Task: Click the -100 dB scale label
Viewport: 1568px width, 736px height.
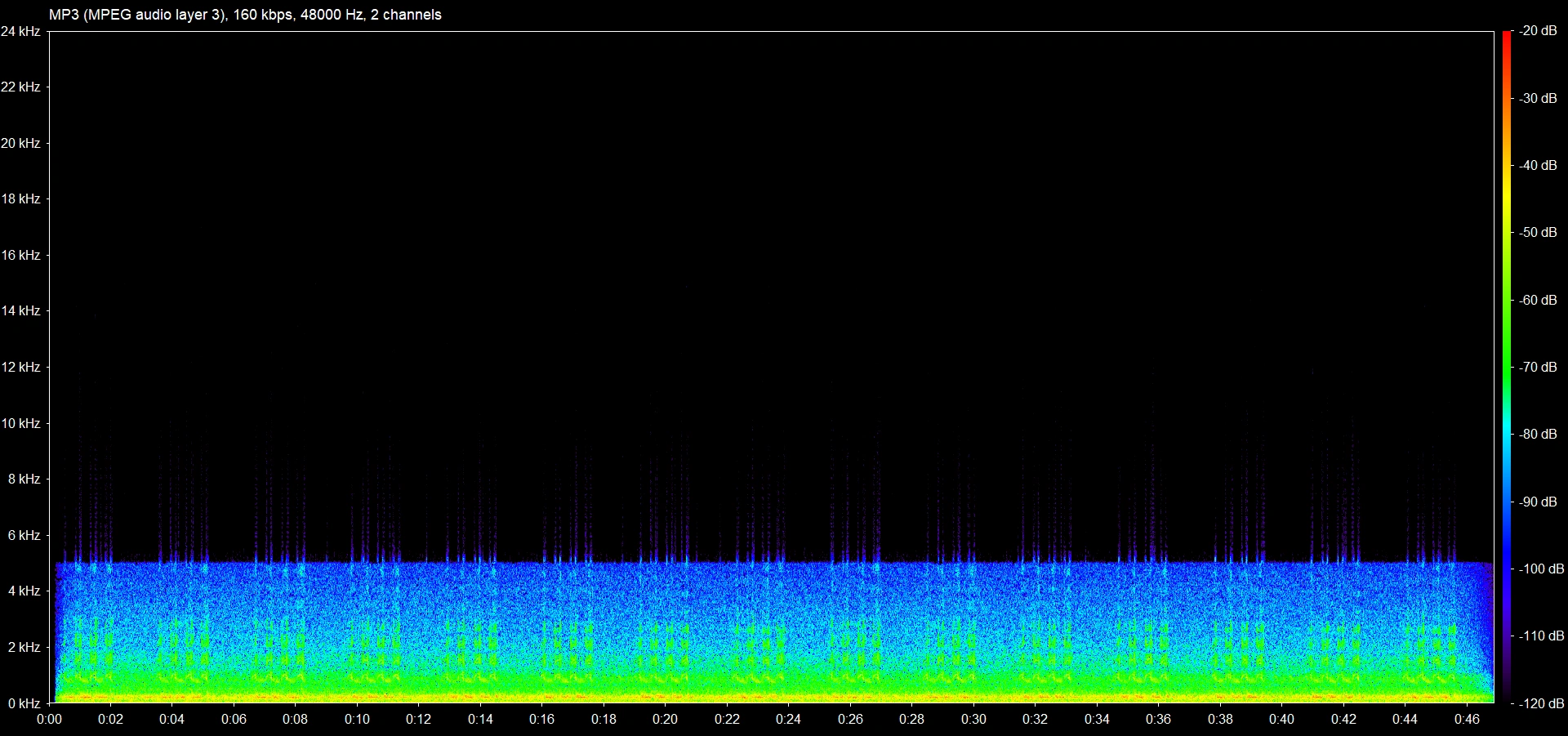Action: (1541, 569)
